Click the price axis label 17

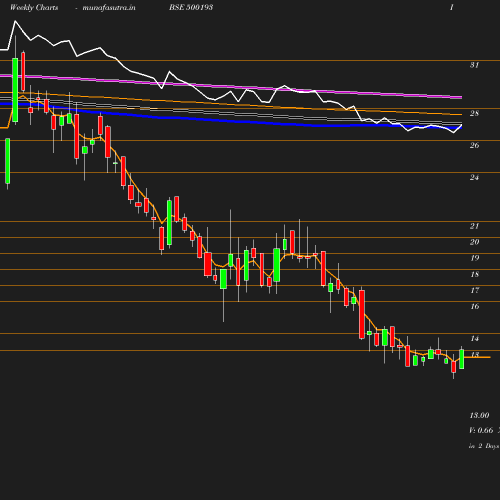[474, 290]
